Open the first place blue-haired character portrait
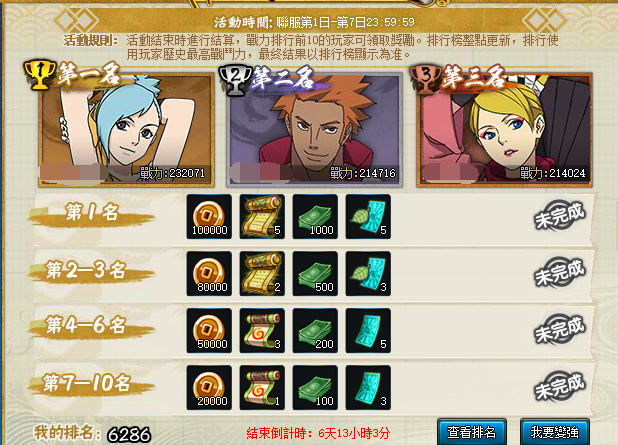 [126, 130]
